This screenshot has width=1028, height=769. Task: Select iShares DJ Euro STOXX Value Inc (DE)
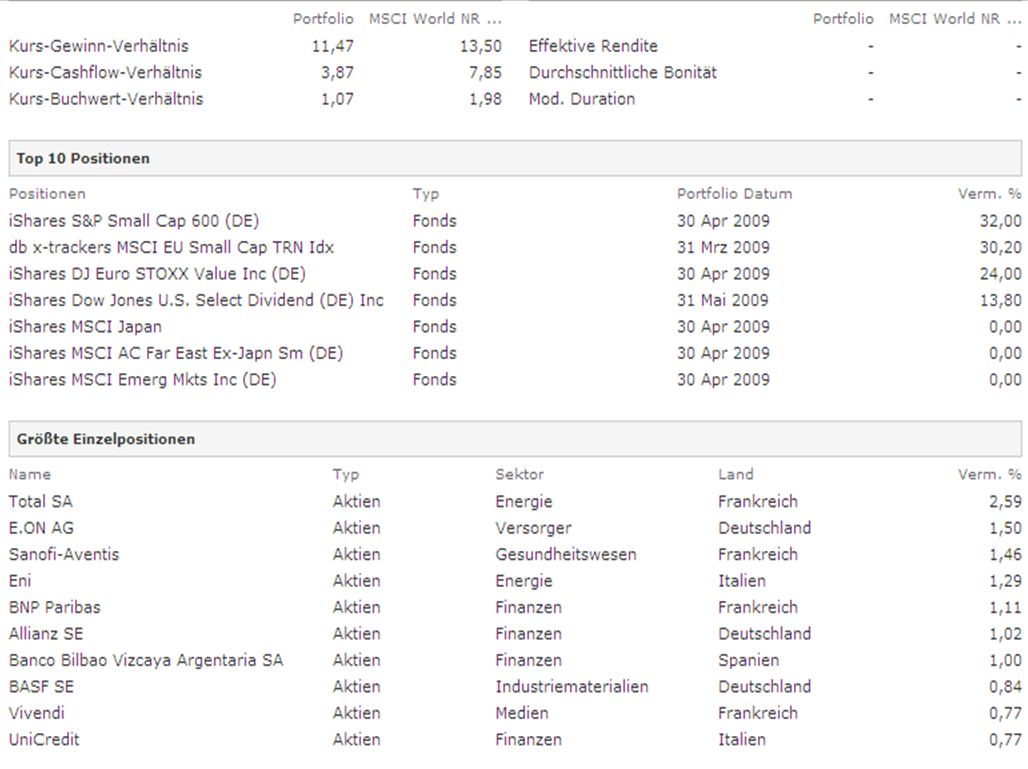[x=157, y=274]
